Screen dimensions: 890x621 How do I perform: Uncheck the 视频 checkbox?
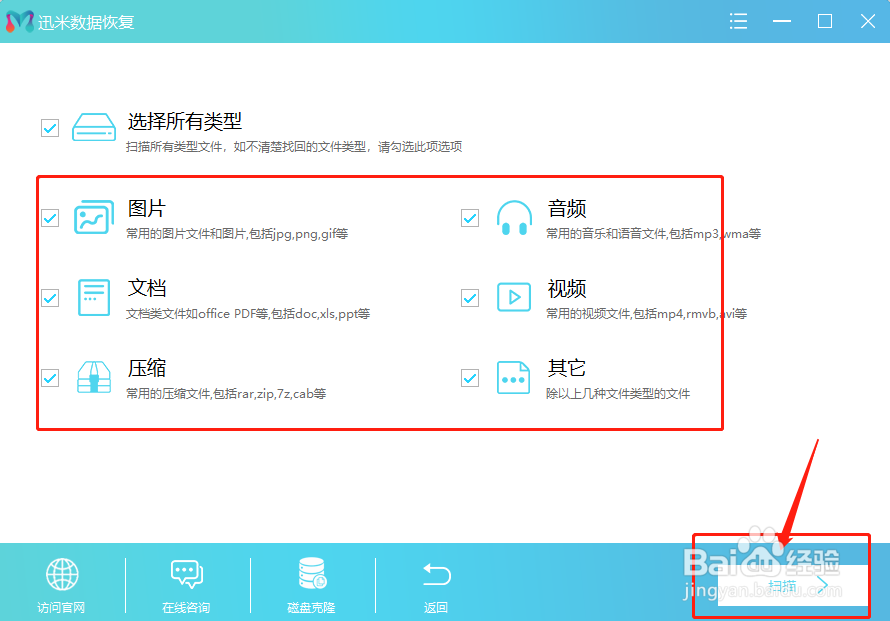[x=469, y=297]
